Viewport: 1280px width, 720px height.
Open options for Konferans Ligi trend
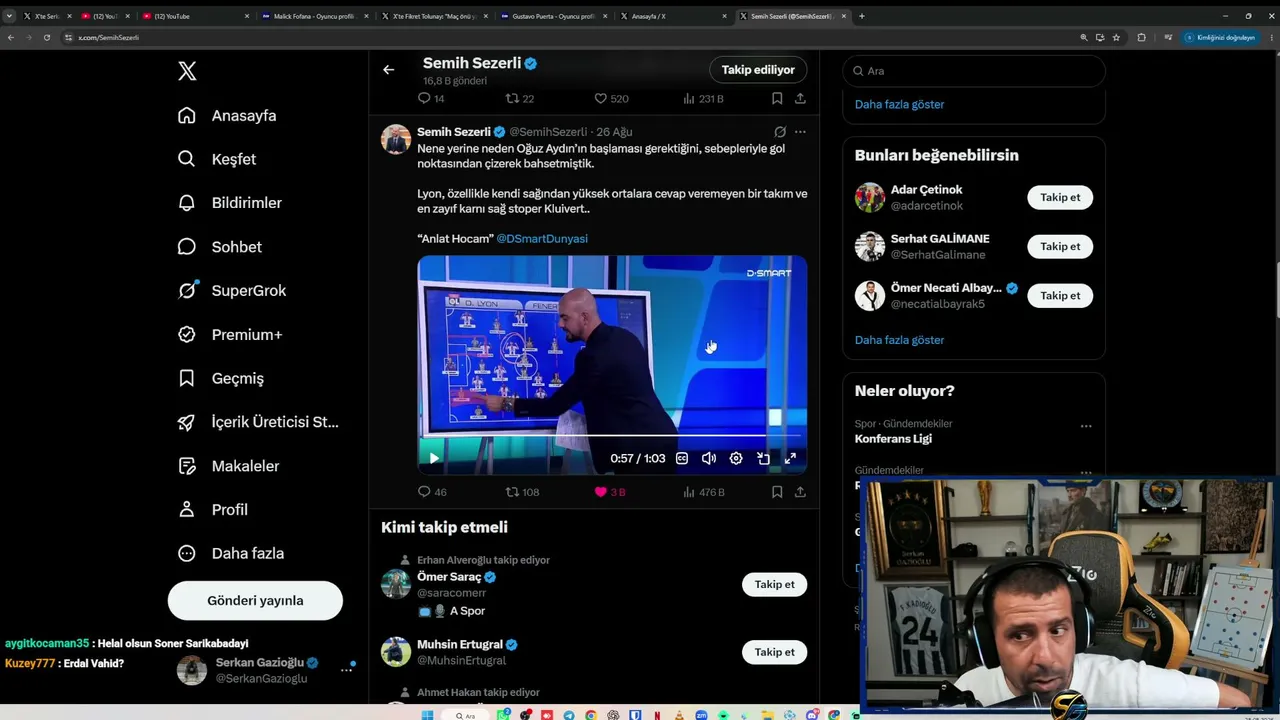tap(1086, 426)
